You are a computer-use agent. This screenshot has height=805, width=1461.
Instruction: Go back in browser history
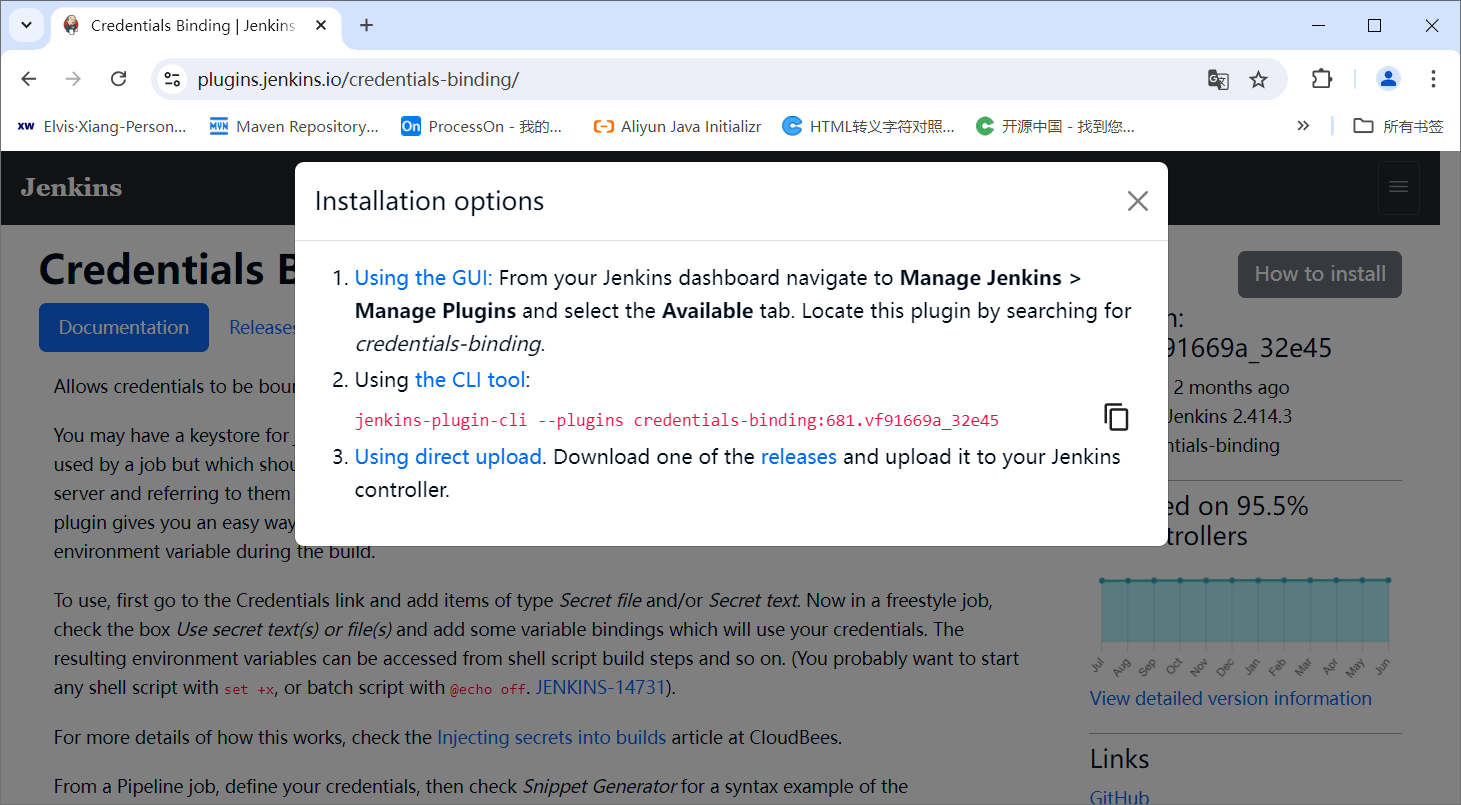click(x=29, y=79)
